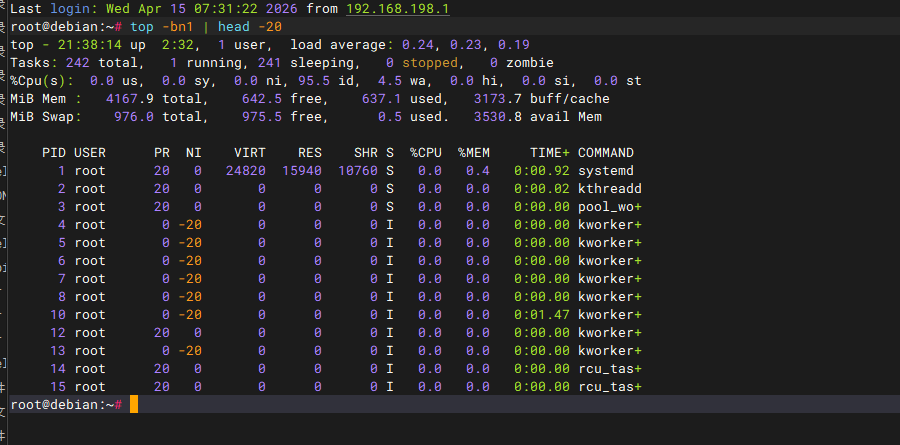Click the -20 nice value for PID 5
900x445 pixels.
[x=189, y=242]
